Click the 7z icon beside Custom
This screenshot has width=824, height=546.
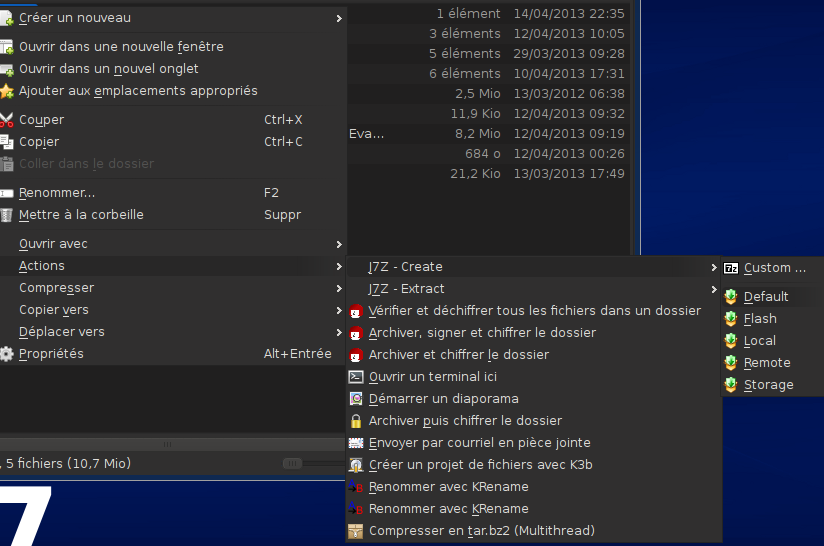click(x=731, y=269)
